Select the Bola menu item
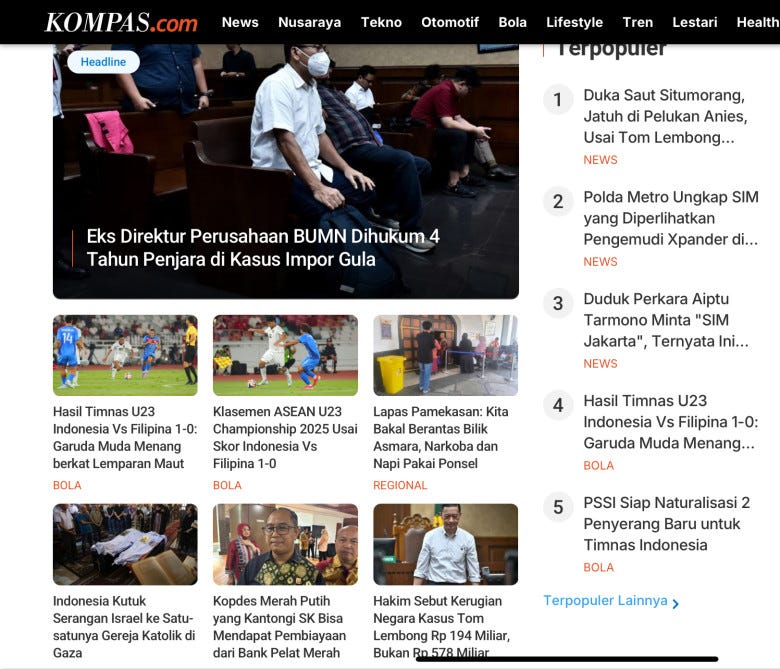780x669 pixels. (512, 22)
